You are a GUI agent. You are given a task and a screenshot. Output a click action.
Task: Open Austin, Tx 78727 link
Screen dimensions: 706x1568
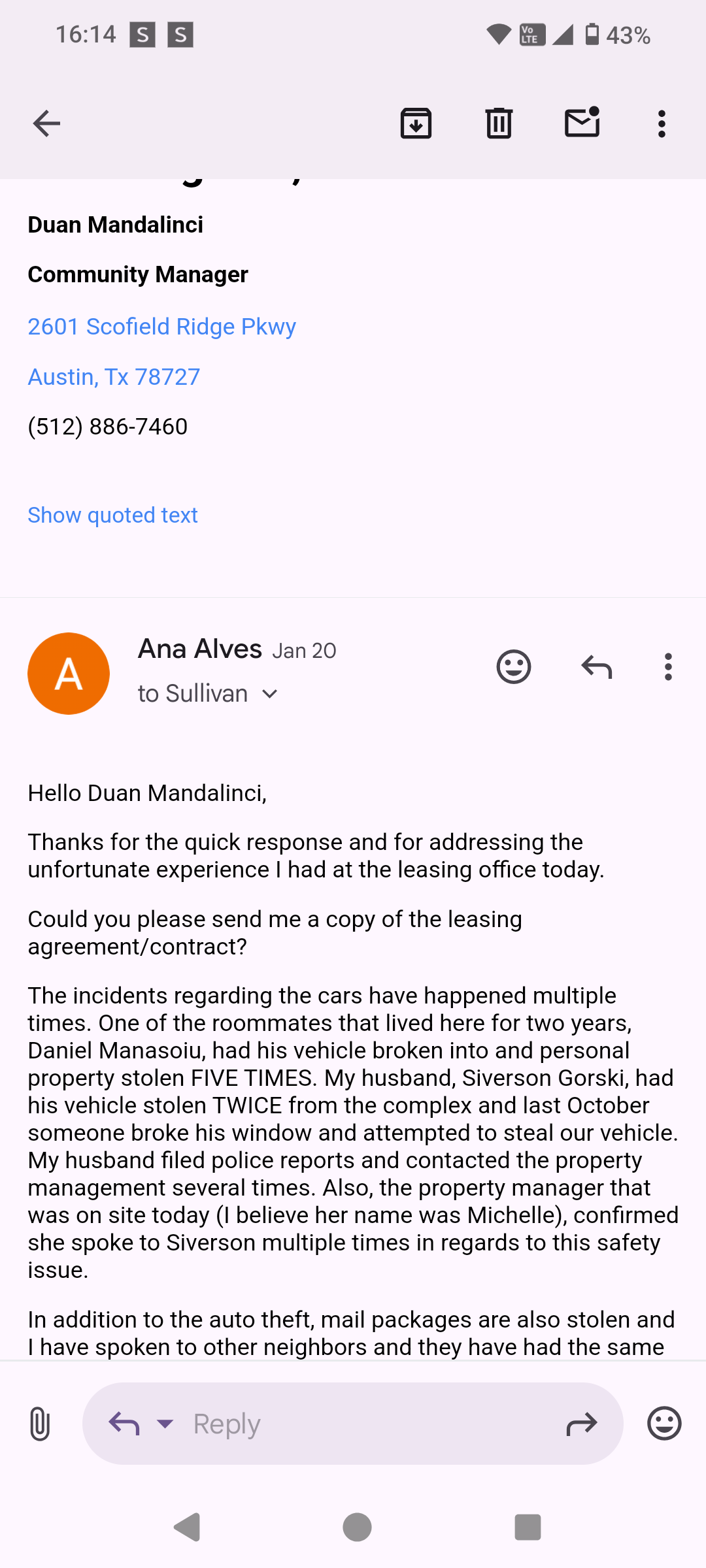click(114, 377)
